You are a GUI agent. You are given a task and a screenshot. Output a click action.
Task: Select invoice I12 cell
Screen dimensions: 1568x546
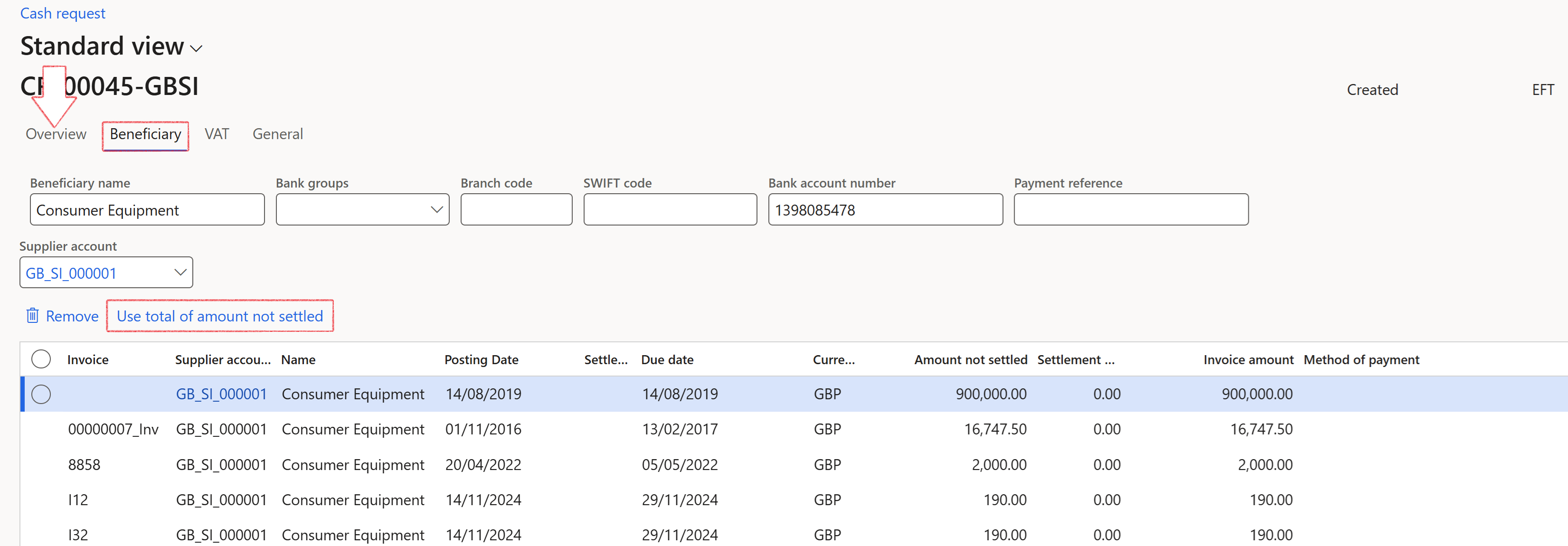point(78,500)
